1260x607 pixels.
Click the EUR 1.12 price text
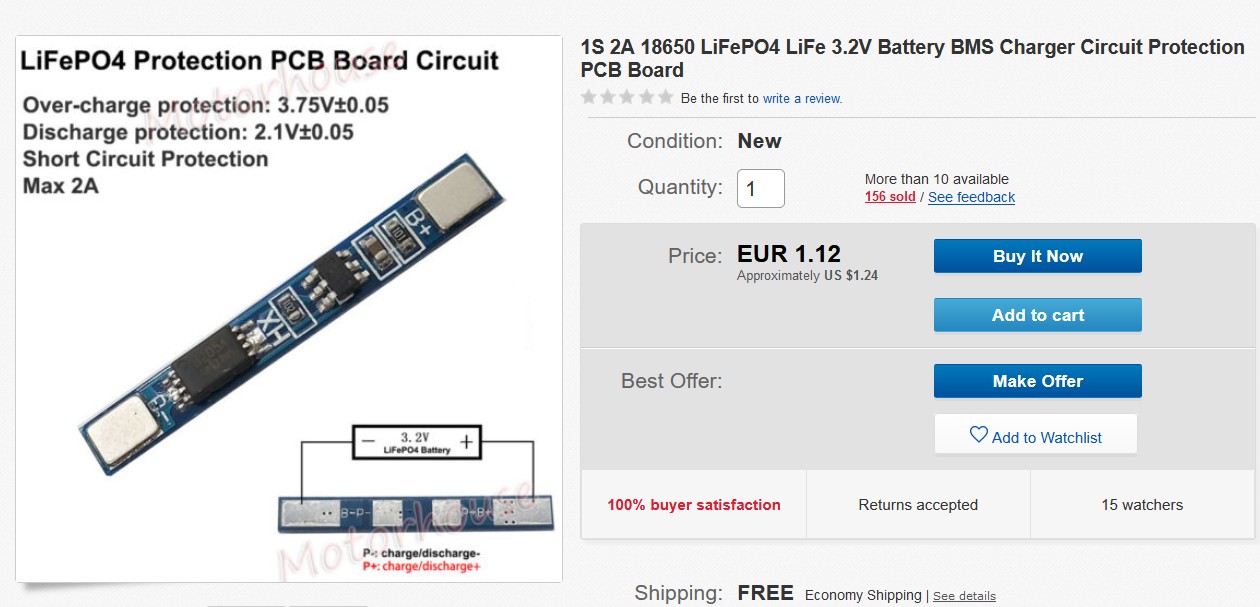[789, 254]
